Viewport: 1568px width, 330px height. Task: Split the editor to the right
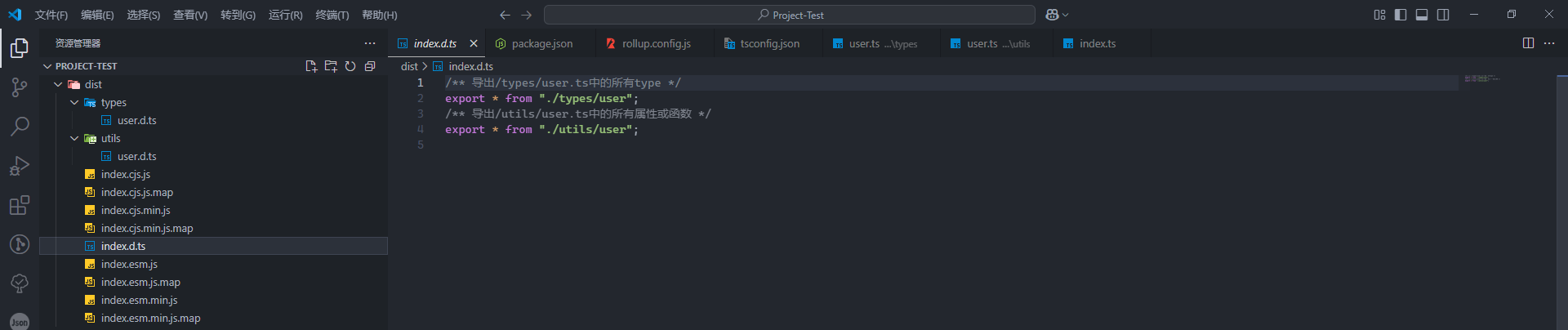1528,43
